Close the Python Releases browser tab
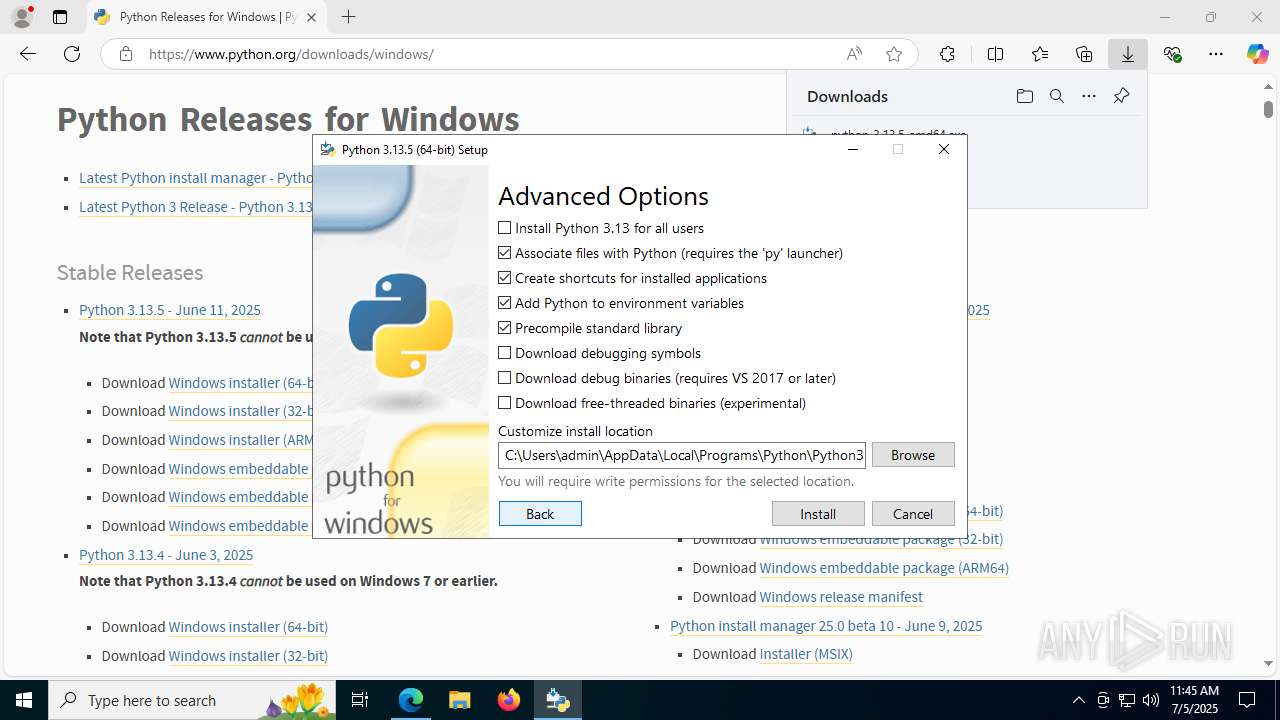The width and height of the screenshot is (1280, 720). click(x=312, y=17)
